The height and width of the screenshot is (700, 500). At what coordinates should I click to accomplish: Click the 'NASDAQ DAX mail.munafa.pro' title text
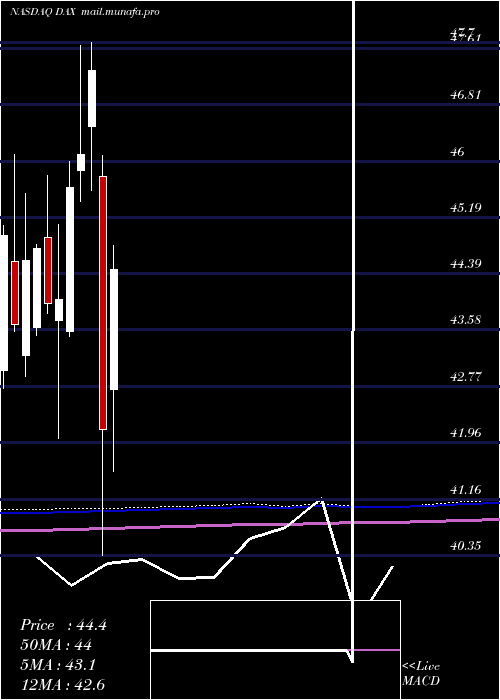(x=84, y=12)
